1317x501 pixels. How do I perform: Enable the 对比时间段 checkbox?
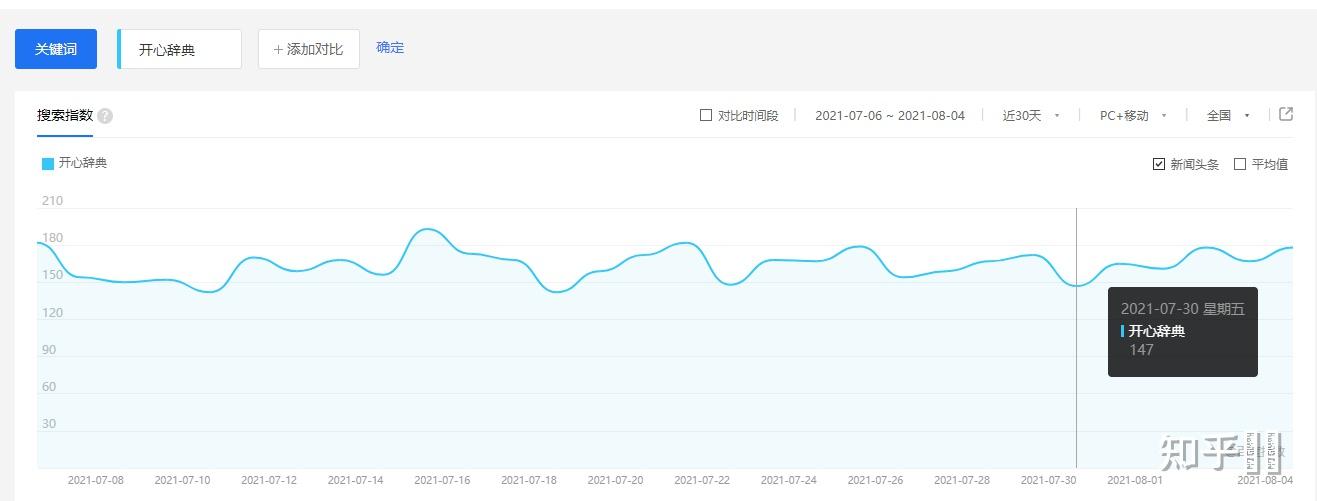pyautogui.click(x=706, y=115)
